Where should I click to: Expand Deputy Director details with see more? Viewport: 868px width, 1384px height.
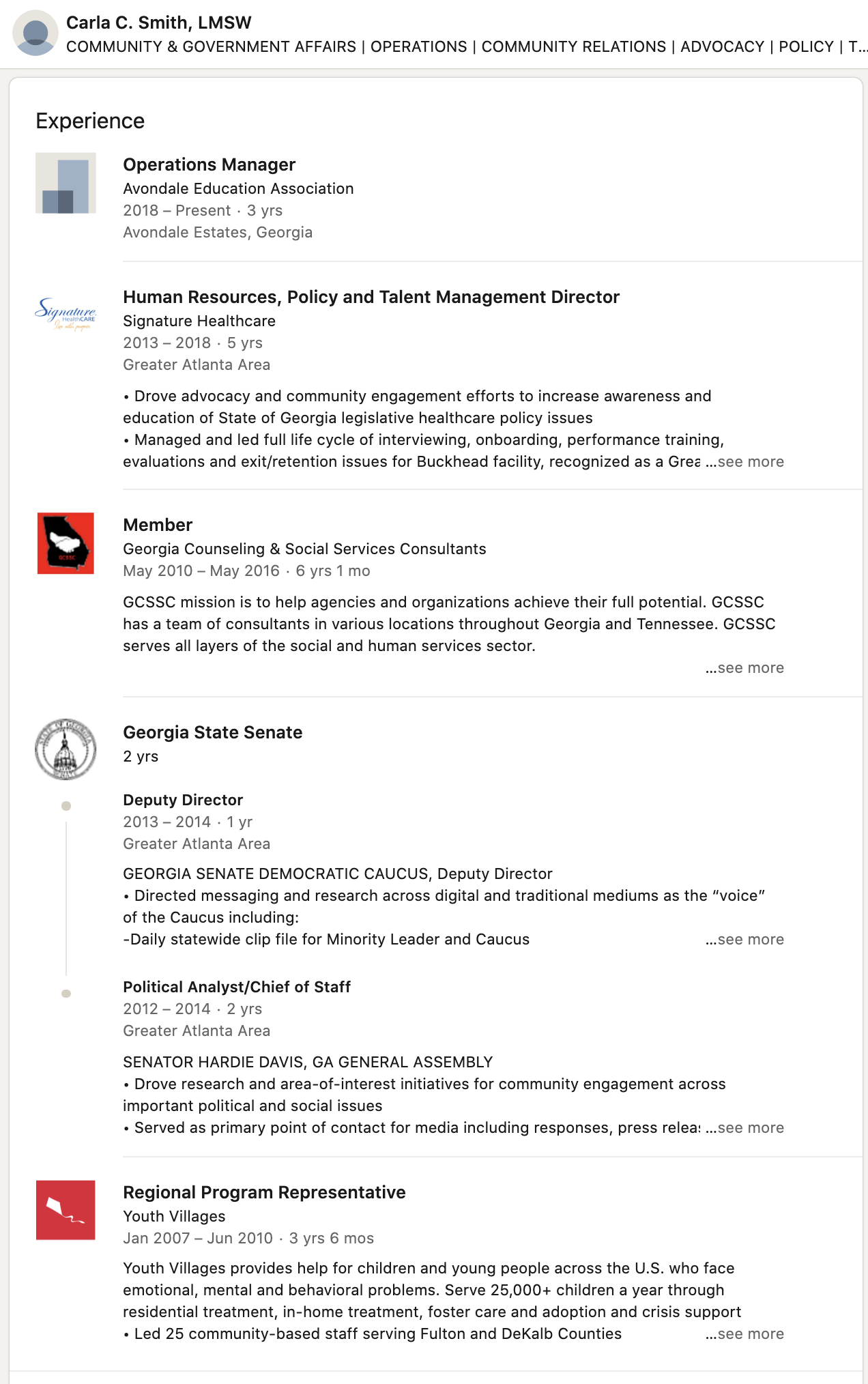pos(744,940)
